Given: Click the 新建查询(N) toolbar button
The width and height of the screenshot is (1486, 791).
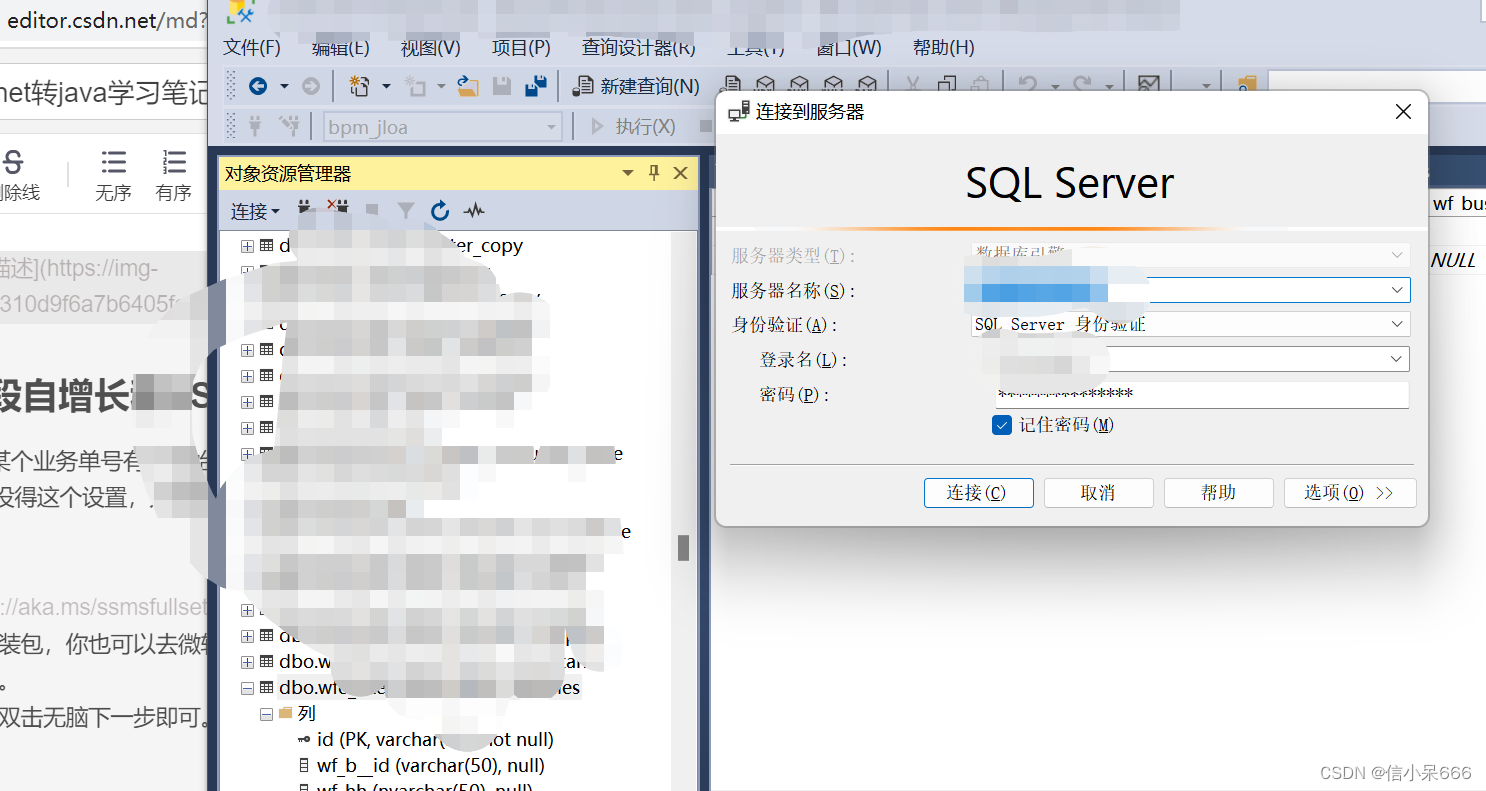Looking at the screenshot, I should (636, 87).
